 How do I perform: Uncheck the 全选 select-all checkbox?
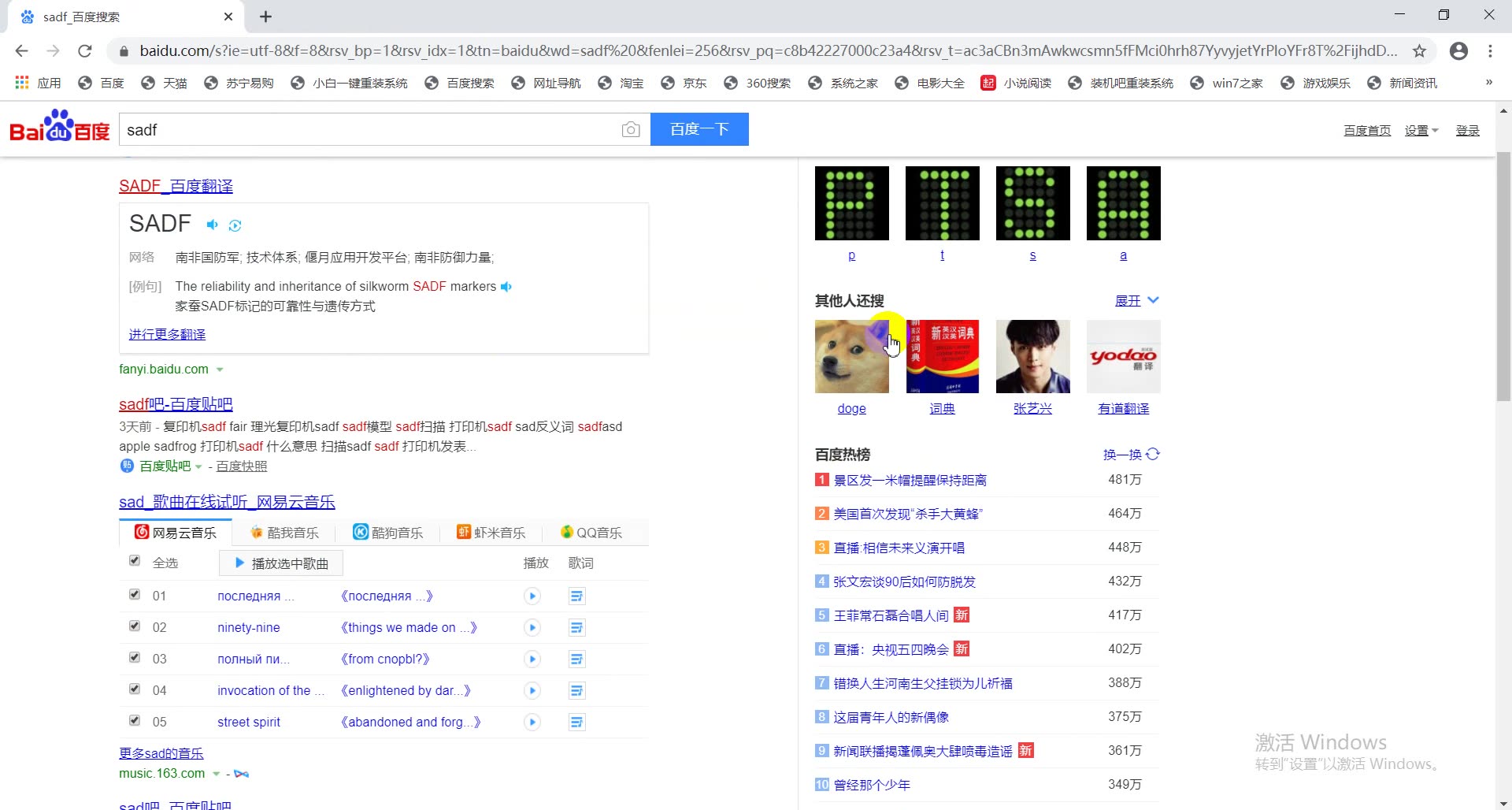135,561
